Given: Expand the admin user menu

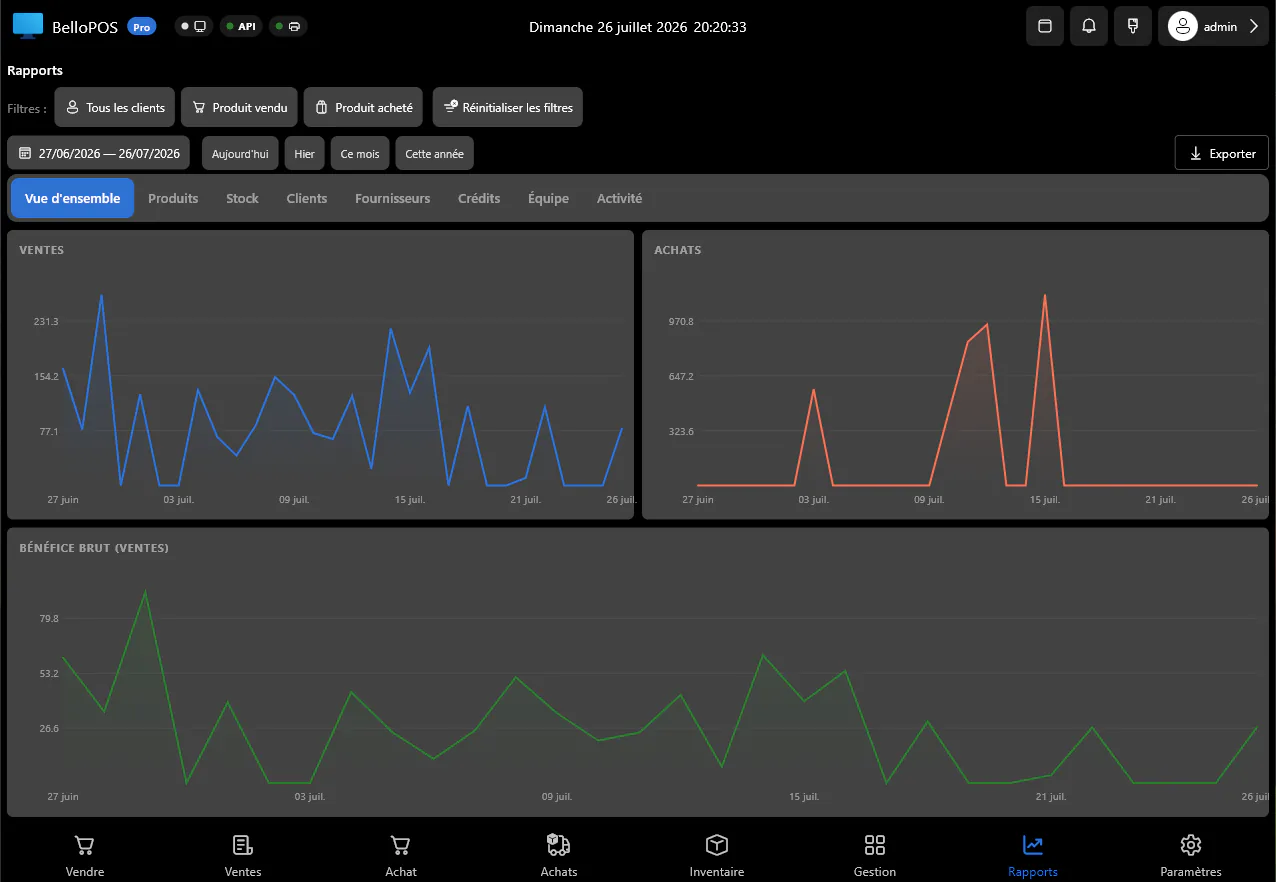Looking at the screenshot, I should click(1213, 26).
